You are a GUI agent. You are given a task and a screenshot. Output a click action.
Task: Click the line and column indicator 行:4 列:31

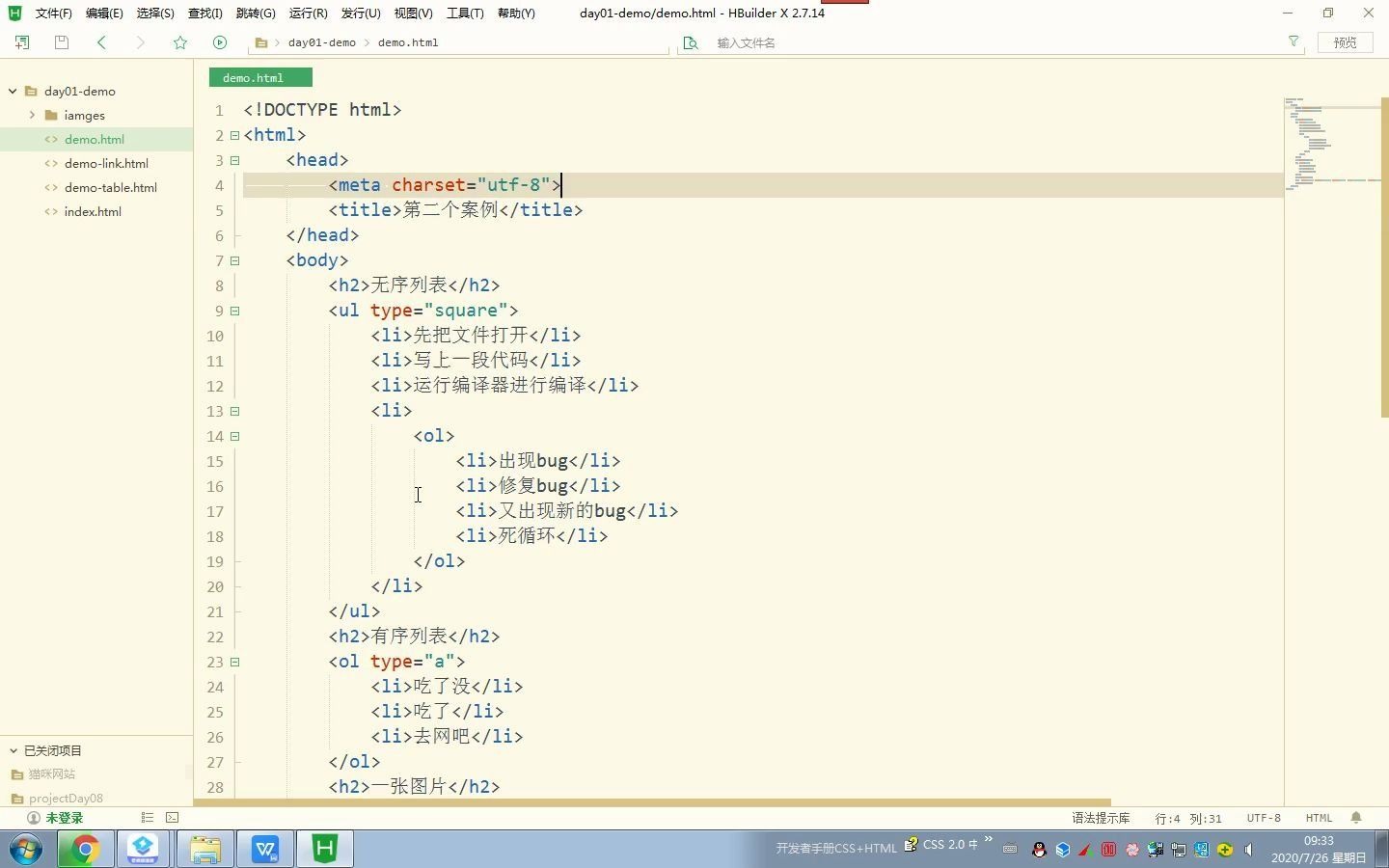click(x=1188, y=818)
